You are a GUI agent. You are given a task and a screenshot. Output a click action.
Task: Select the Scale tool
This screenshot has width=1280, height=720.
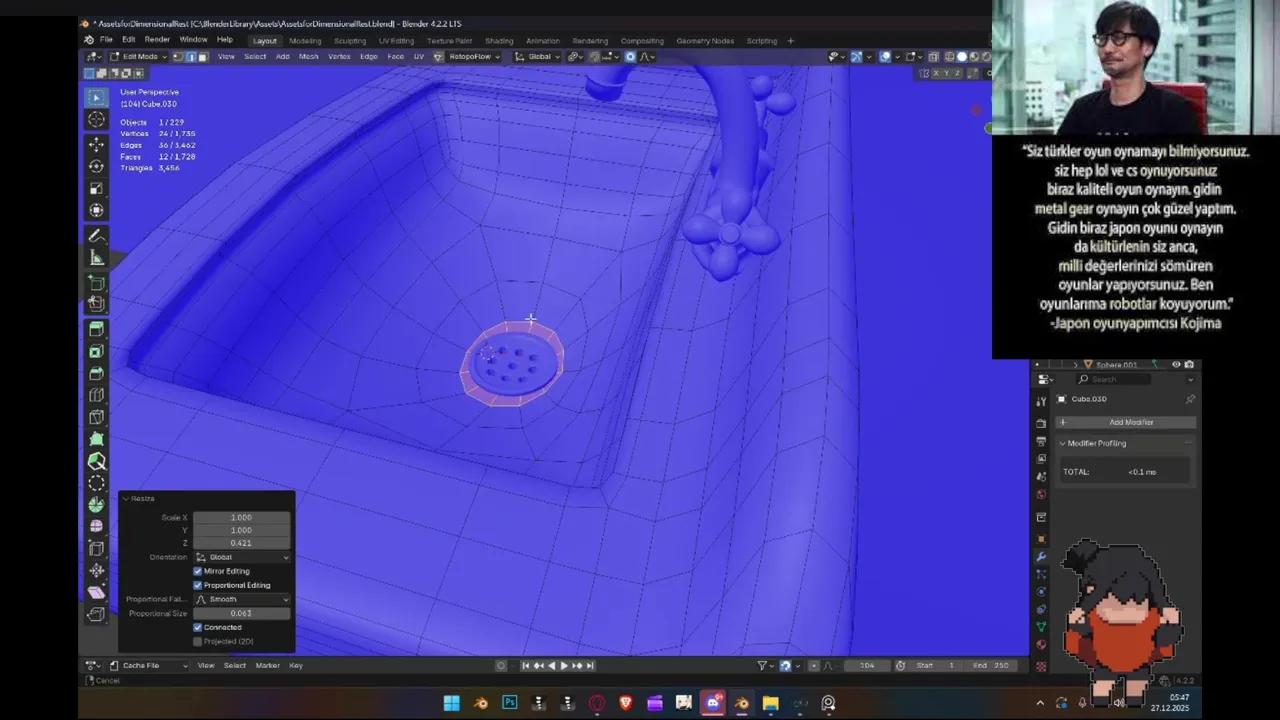(96, 188)
